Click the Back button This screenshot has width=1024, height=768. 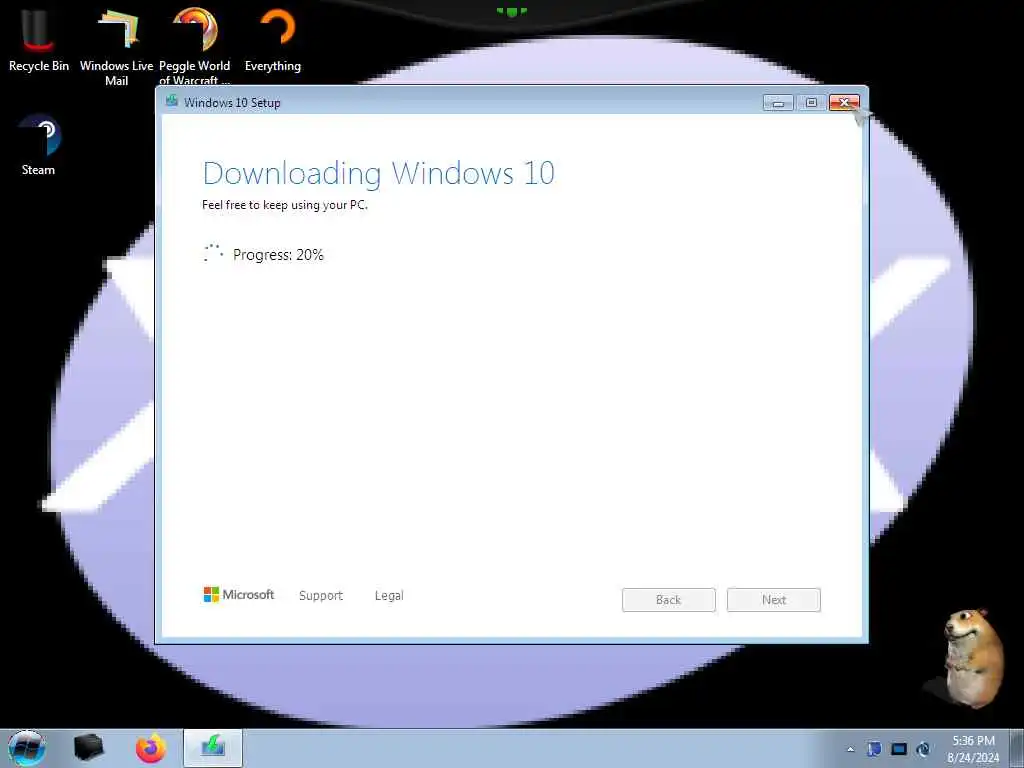(669, 600)
